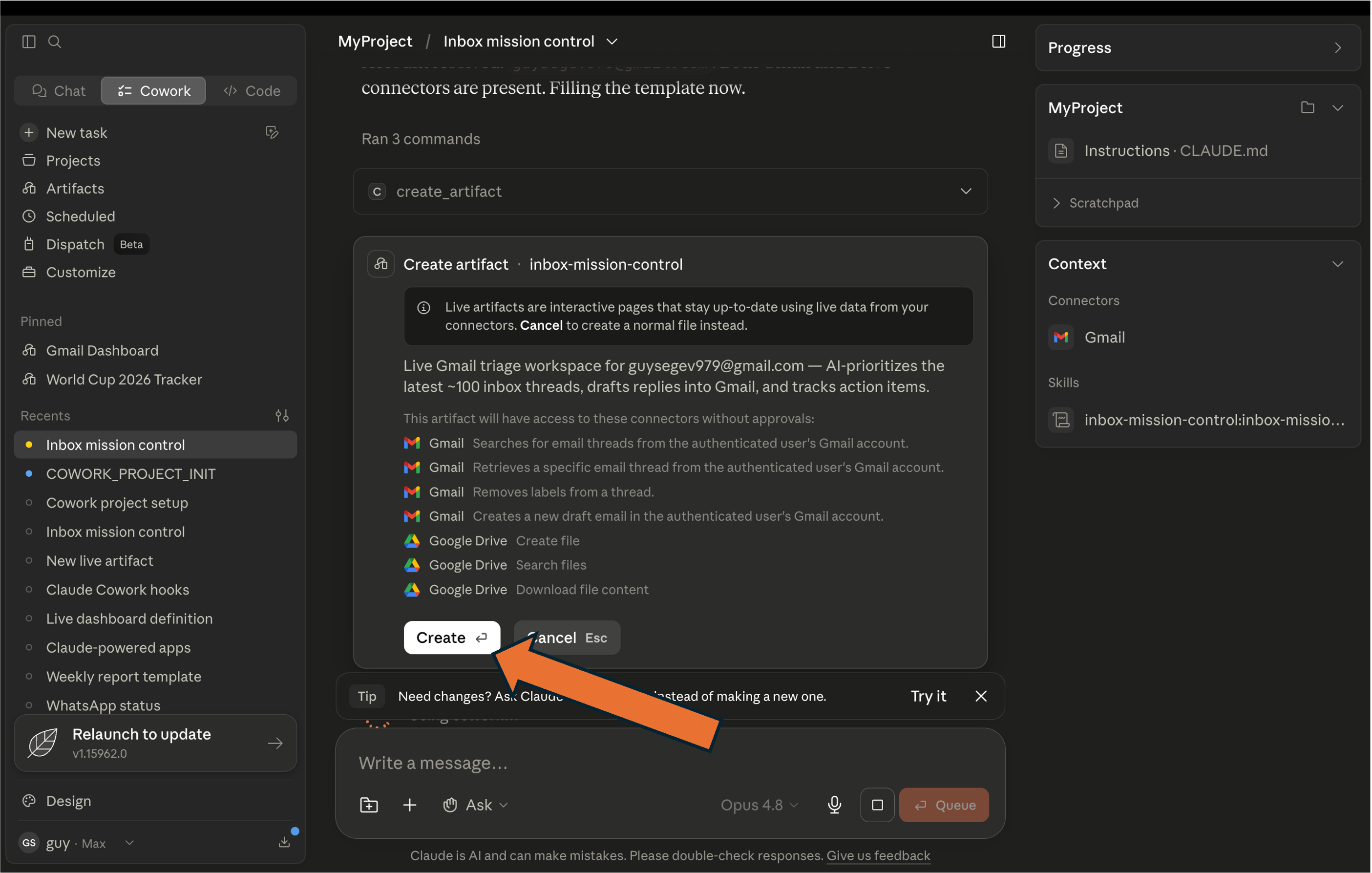The height and width of the screenshot is (873, 1372).
Task: Click the new task compose icon
Action: [x=273, y=132]
